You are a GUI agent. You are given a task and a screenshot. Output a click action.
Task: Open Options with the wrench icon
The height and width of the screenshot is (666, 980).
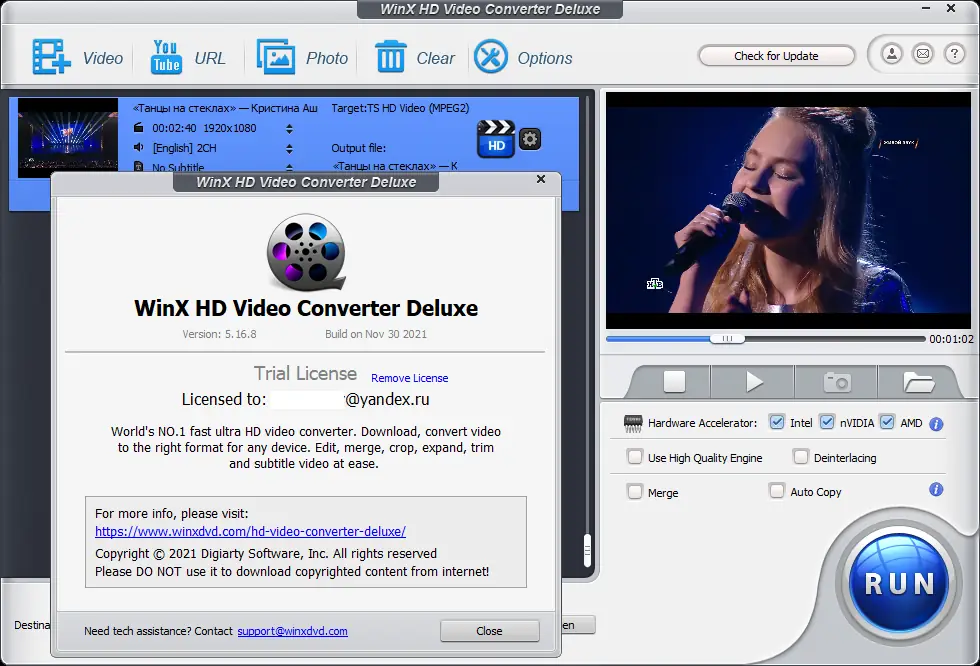[x=491, y=57]
